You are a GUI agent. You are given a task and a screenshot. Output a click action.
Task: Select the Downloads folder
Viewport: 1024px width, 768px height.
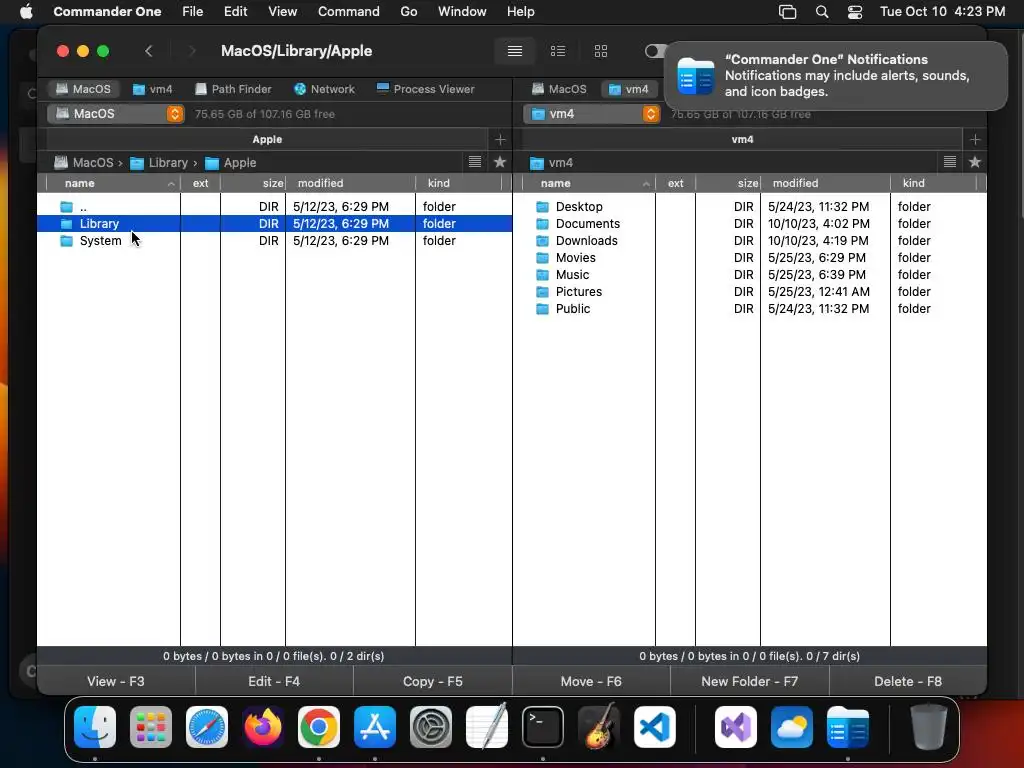pyautogui.click(x=750, y=240)
